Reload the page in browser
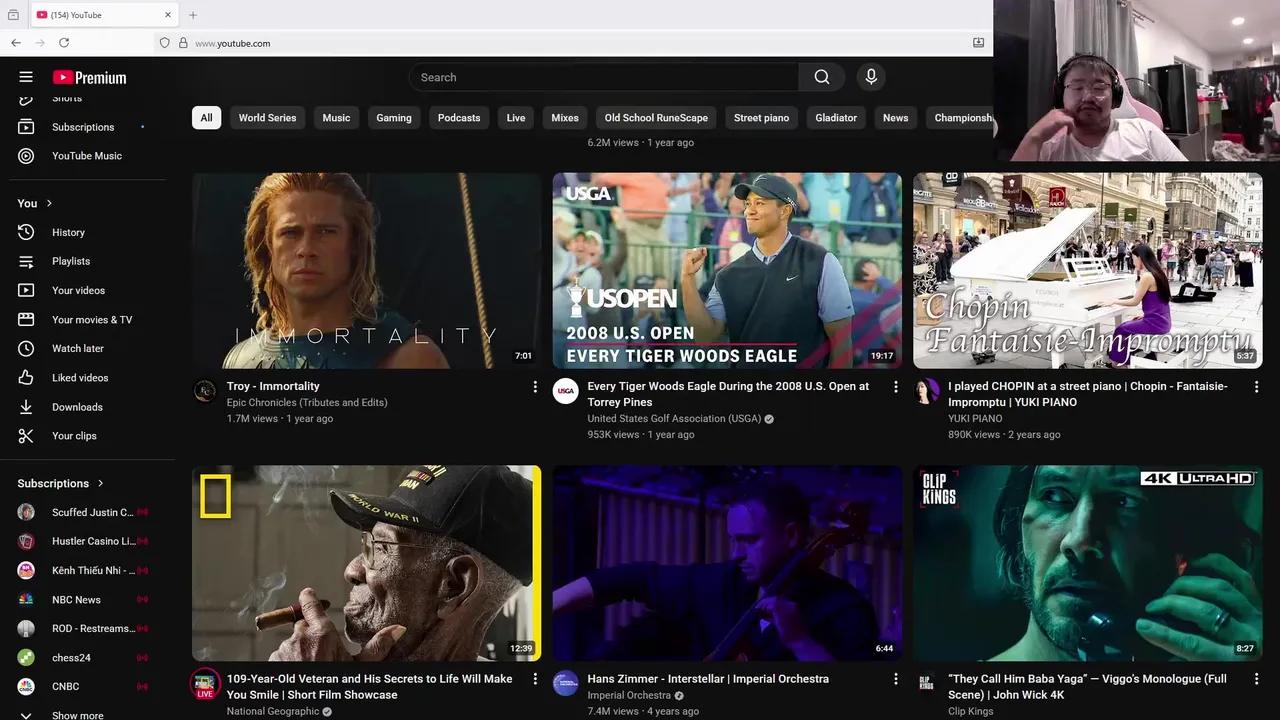 tap(64, 43)
